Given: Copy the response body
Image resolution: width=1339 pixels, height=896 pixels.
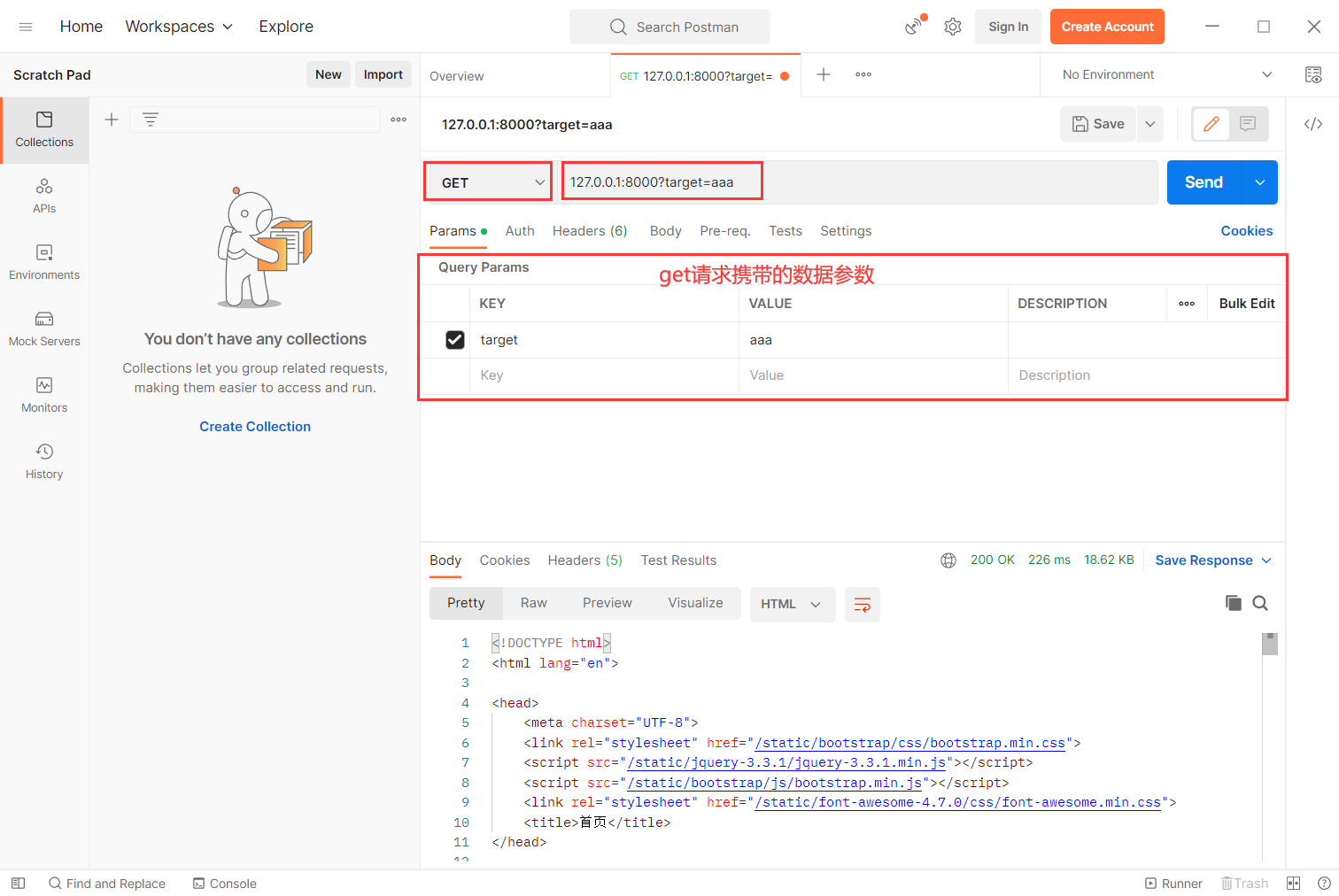Looking at the screenshot, I should (x=1233, y=603).
